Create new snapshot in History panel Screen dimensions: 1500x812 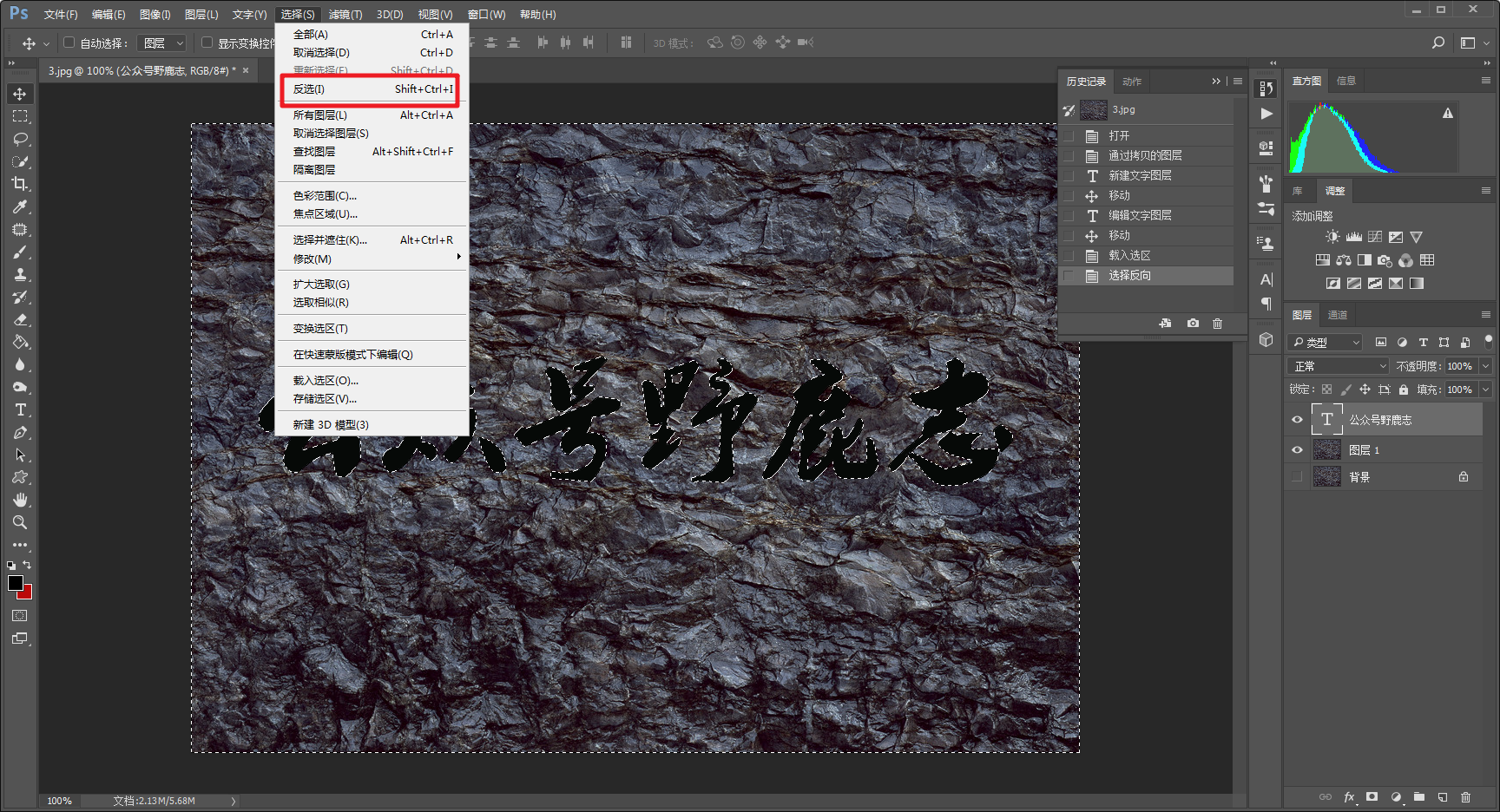pyautogui.click(x=1193, y=323)
